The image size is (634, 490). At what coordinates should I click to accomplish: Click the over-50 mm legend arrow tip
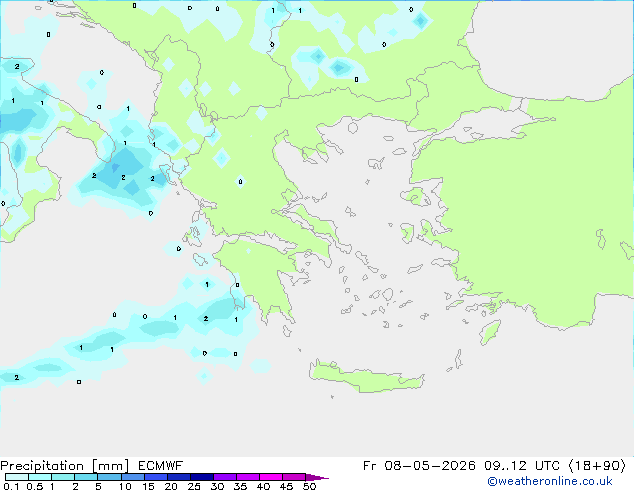pyautogui.click(x=317, y=477)
